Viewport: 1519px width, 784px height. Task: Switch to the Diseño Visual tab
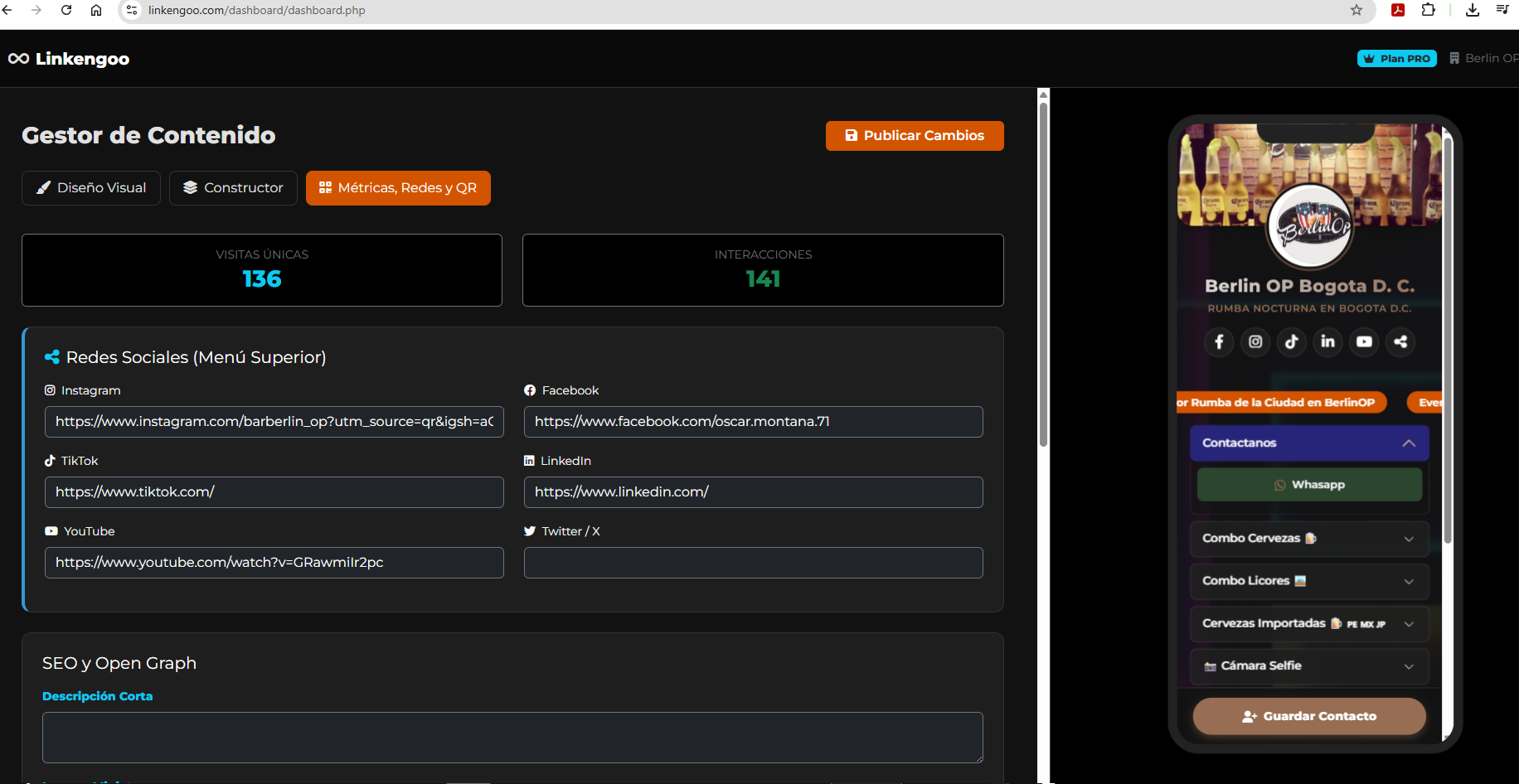91,188
